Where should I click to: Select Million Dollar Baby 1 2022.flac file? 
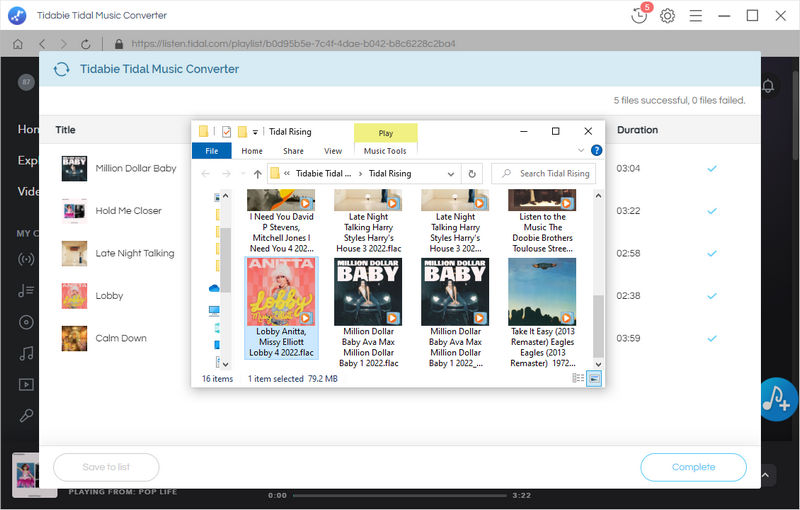[368, 313]
